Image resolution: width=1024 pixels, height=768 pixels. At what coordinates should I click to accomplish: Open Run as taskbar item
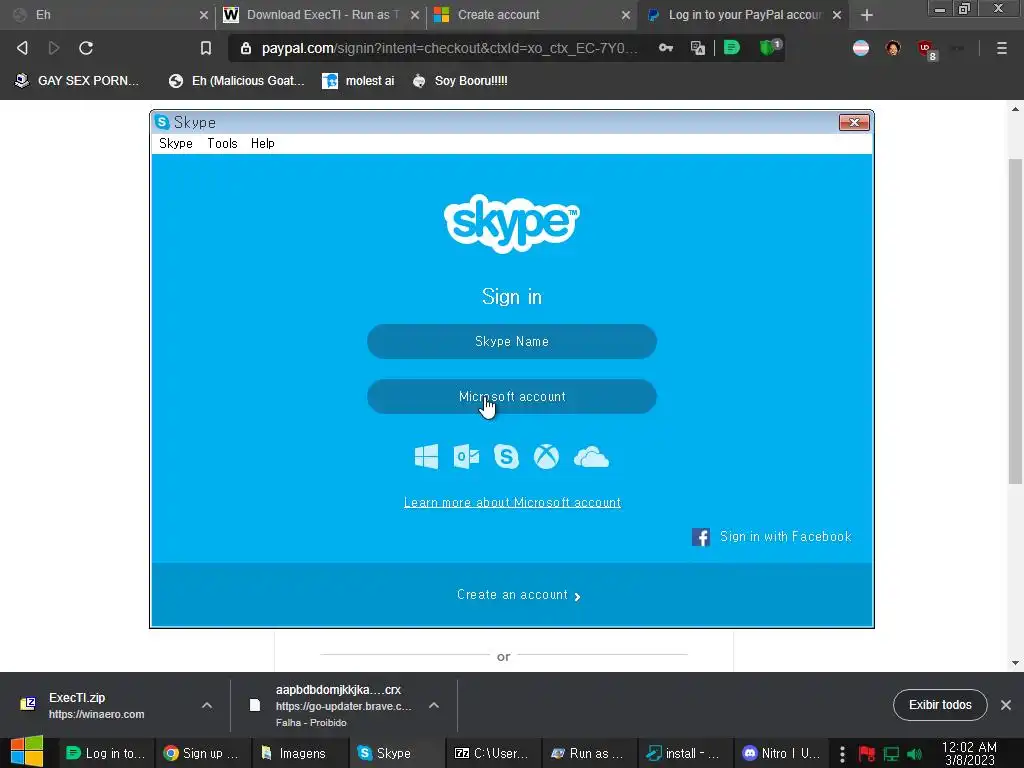pyautogui.click(x=589, y=753)
